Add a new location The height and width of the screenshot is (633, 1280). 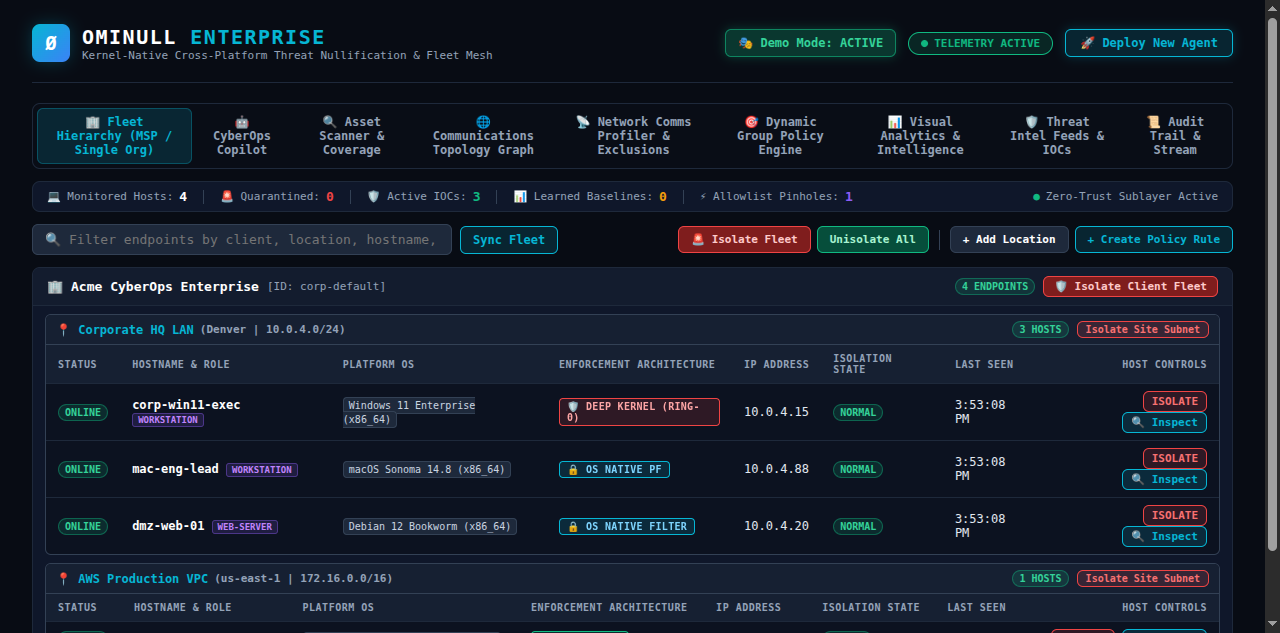(1009, 240)
